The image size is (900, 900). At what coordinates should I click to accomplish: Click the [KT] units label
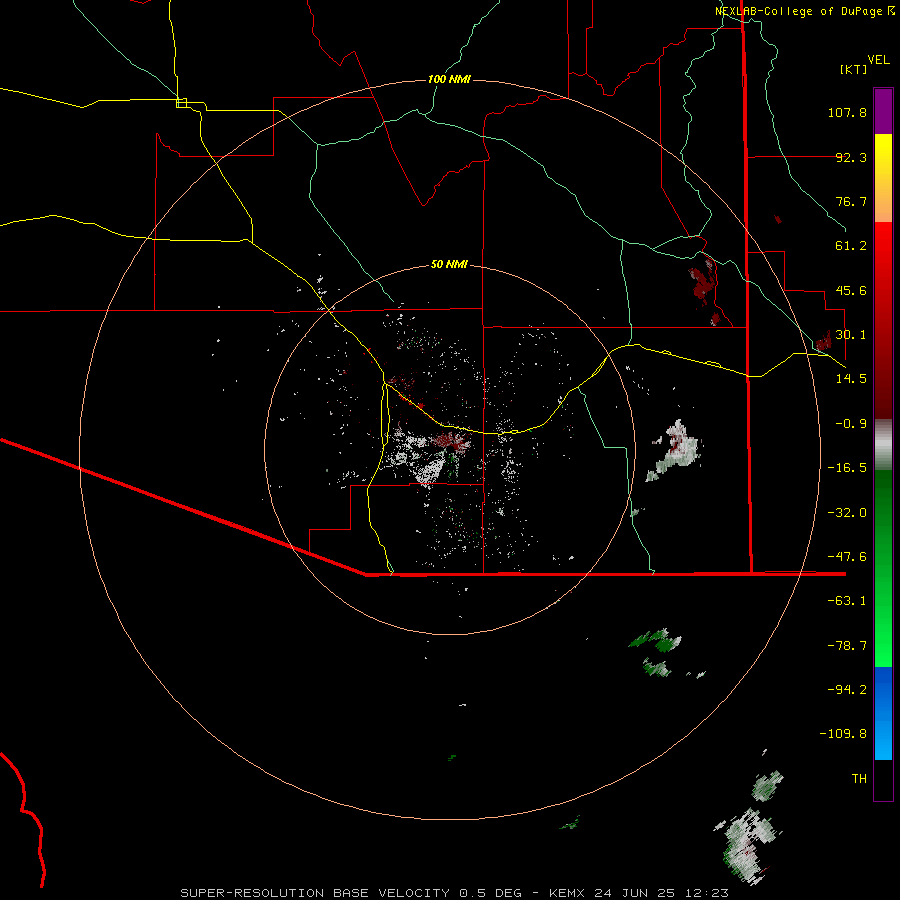[x=854, y=69]
